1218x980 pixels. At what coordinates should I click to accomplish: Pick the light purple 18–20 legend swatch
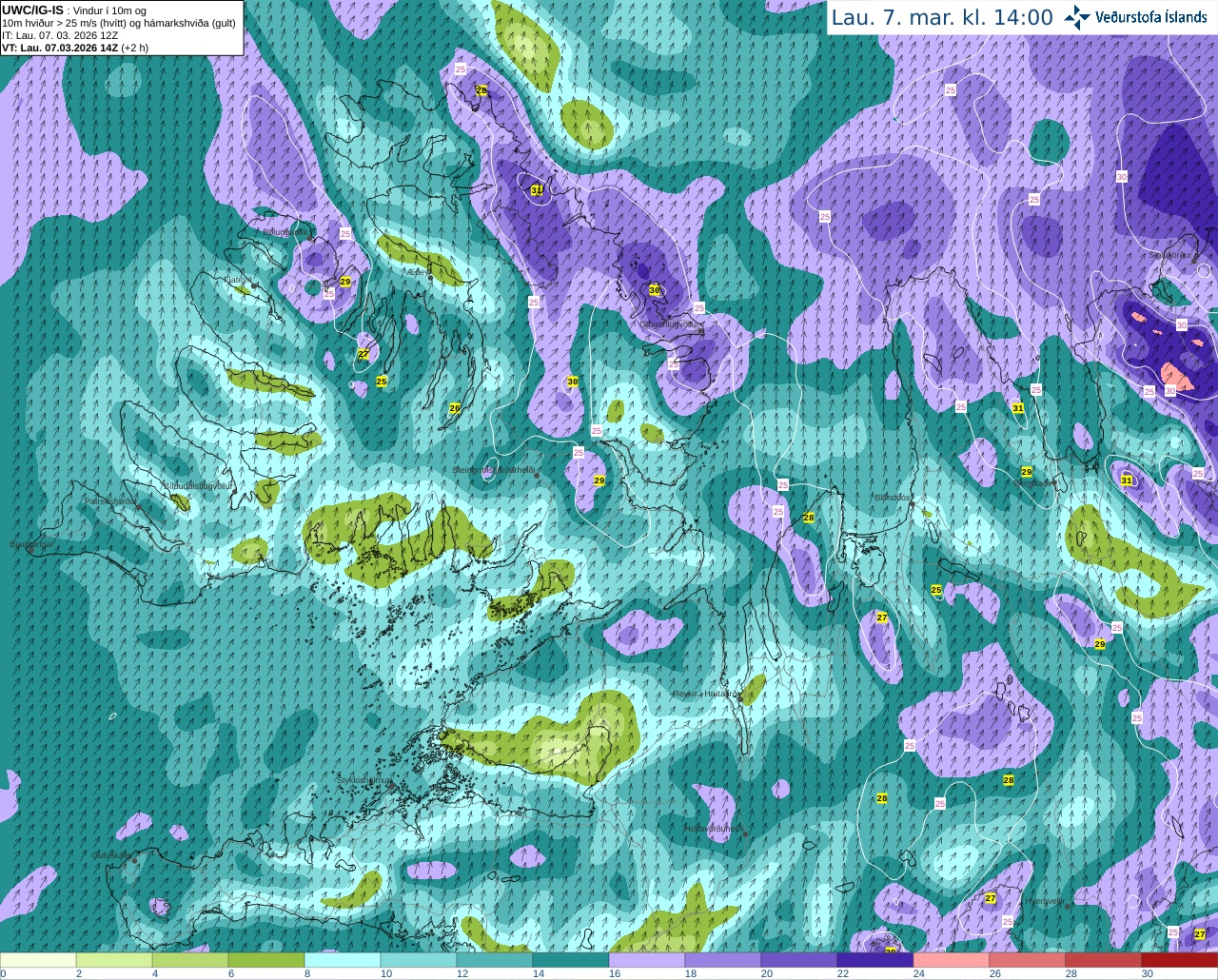[x=723, y=960]
